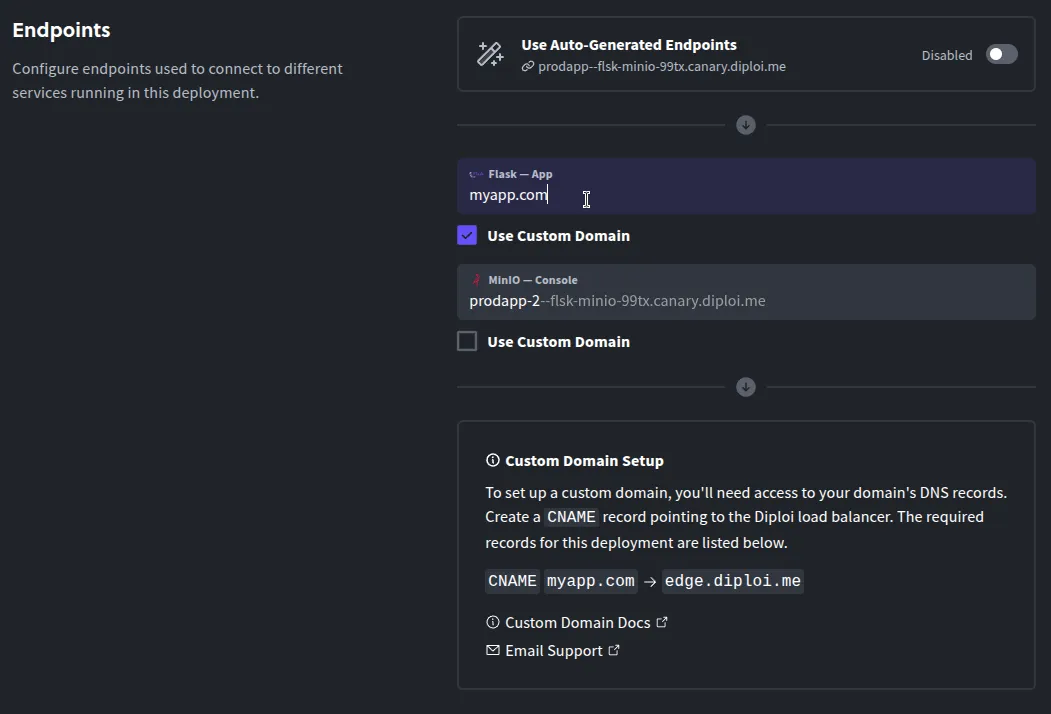Image resolution: width=1051 pixels, height=714 pixels.
Task: Expand the lower down-arrow section divider
Action: pyautogui.click(x=745, y=386)
